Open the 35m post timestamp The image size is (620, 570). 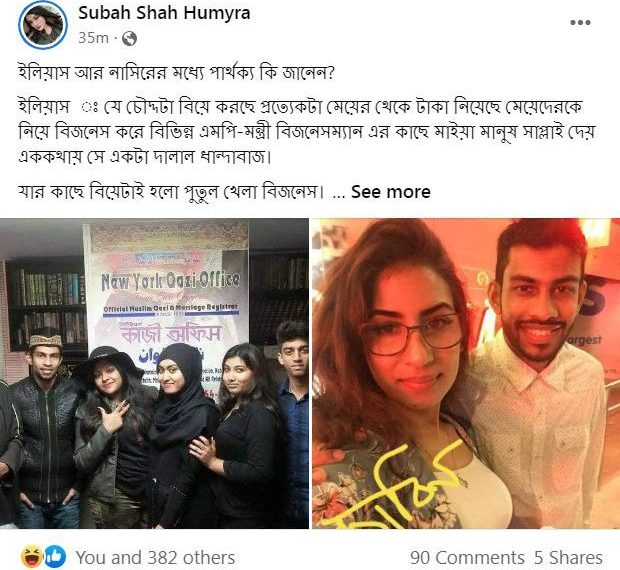click(x=93, y=38)
